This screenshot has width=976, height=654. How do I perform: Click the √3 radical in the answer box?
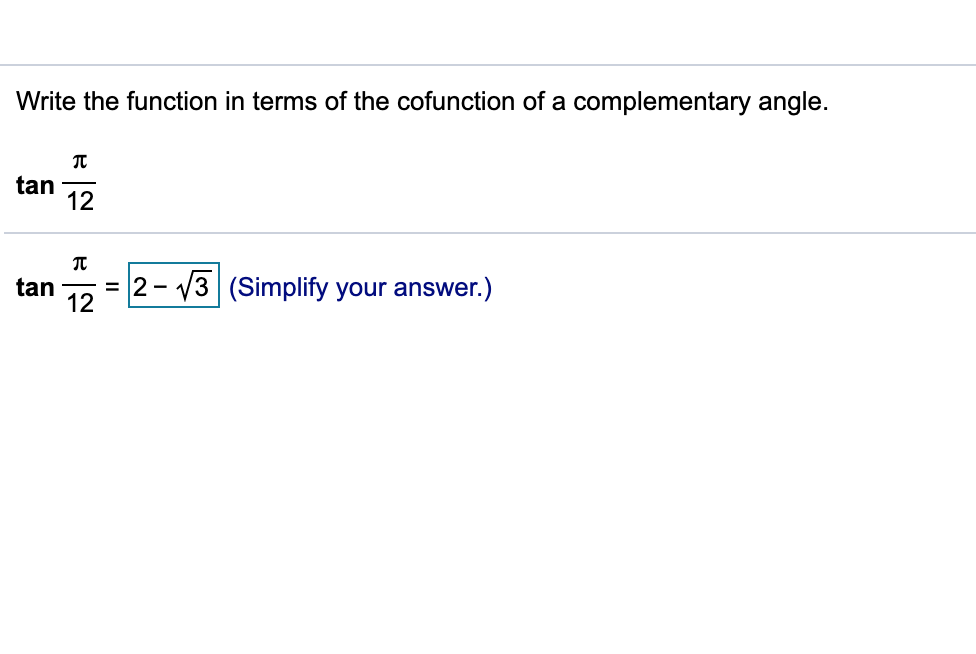point(193,287)
